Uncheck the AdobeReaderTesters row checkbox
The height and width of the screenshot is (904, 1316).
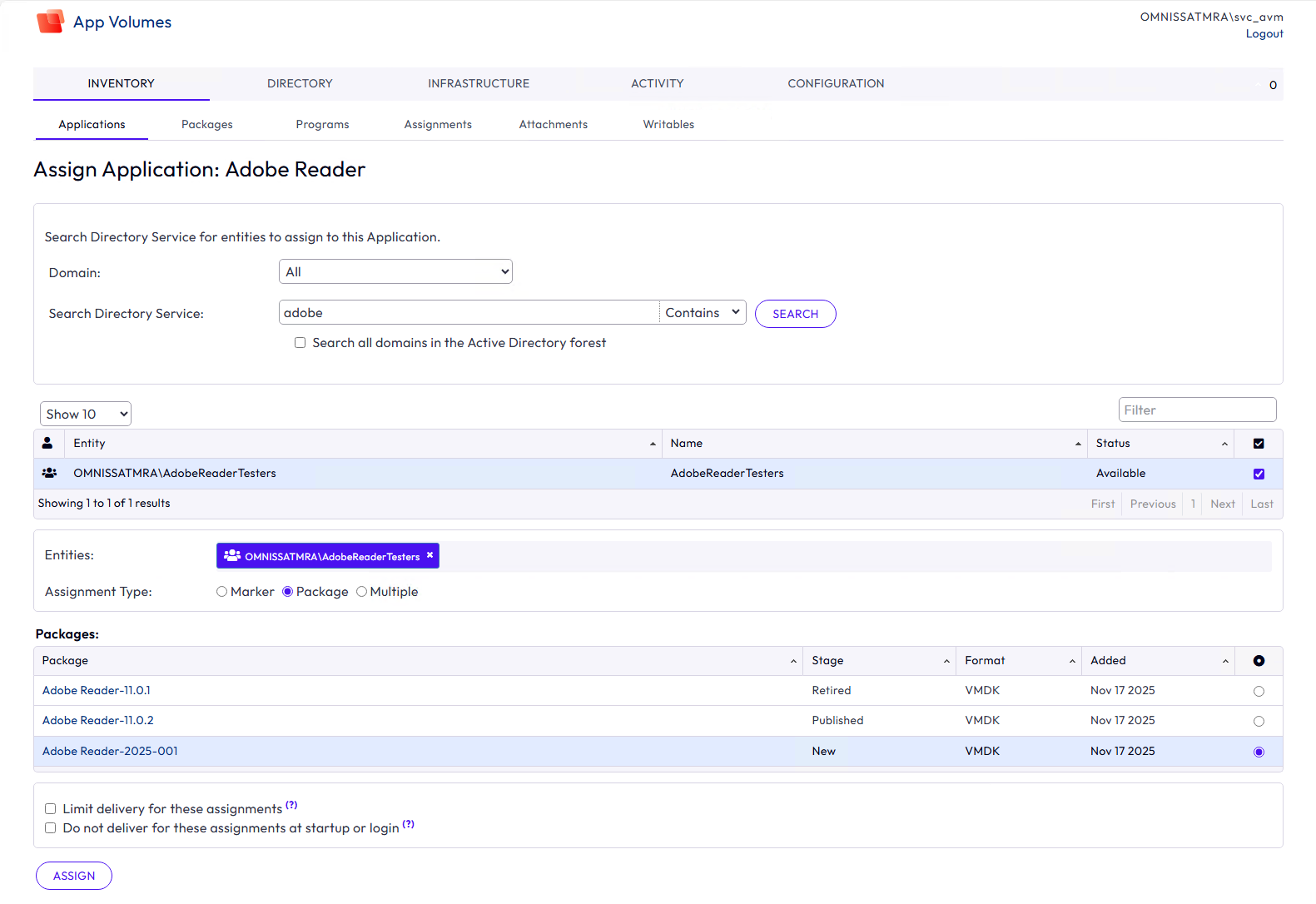click(1259, 474)
